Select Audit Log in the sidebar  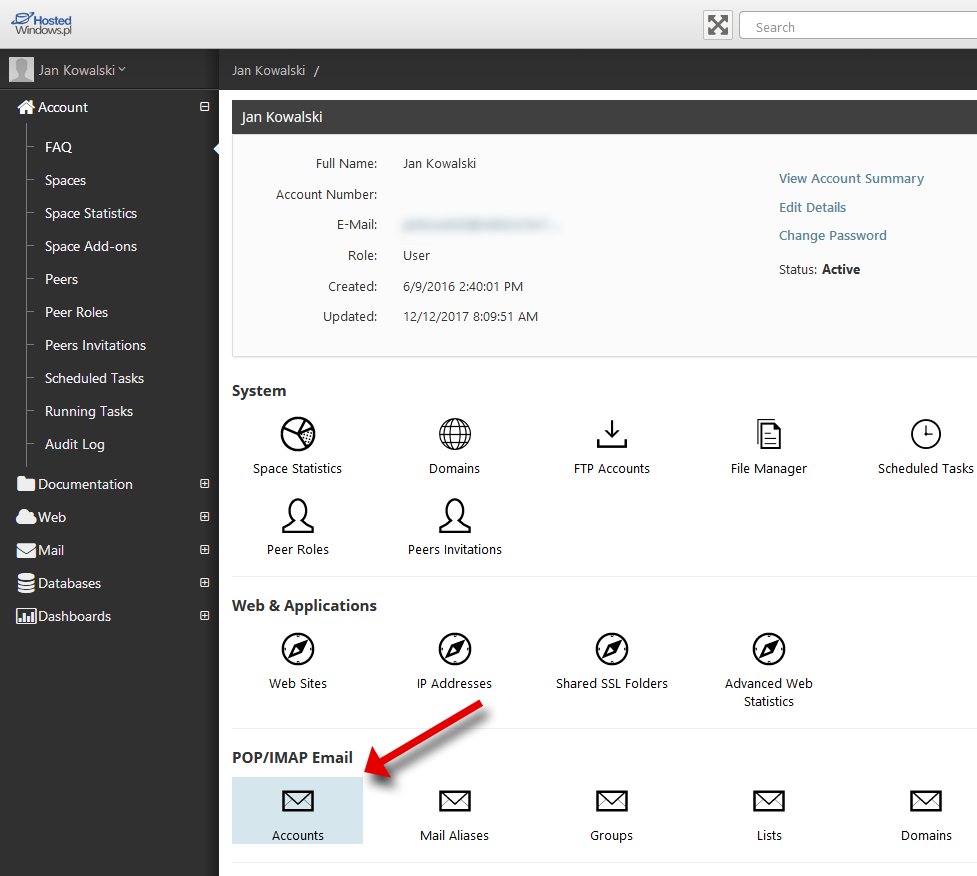point(75,444)
